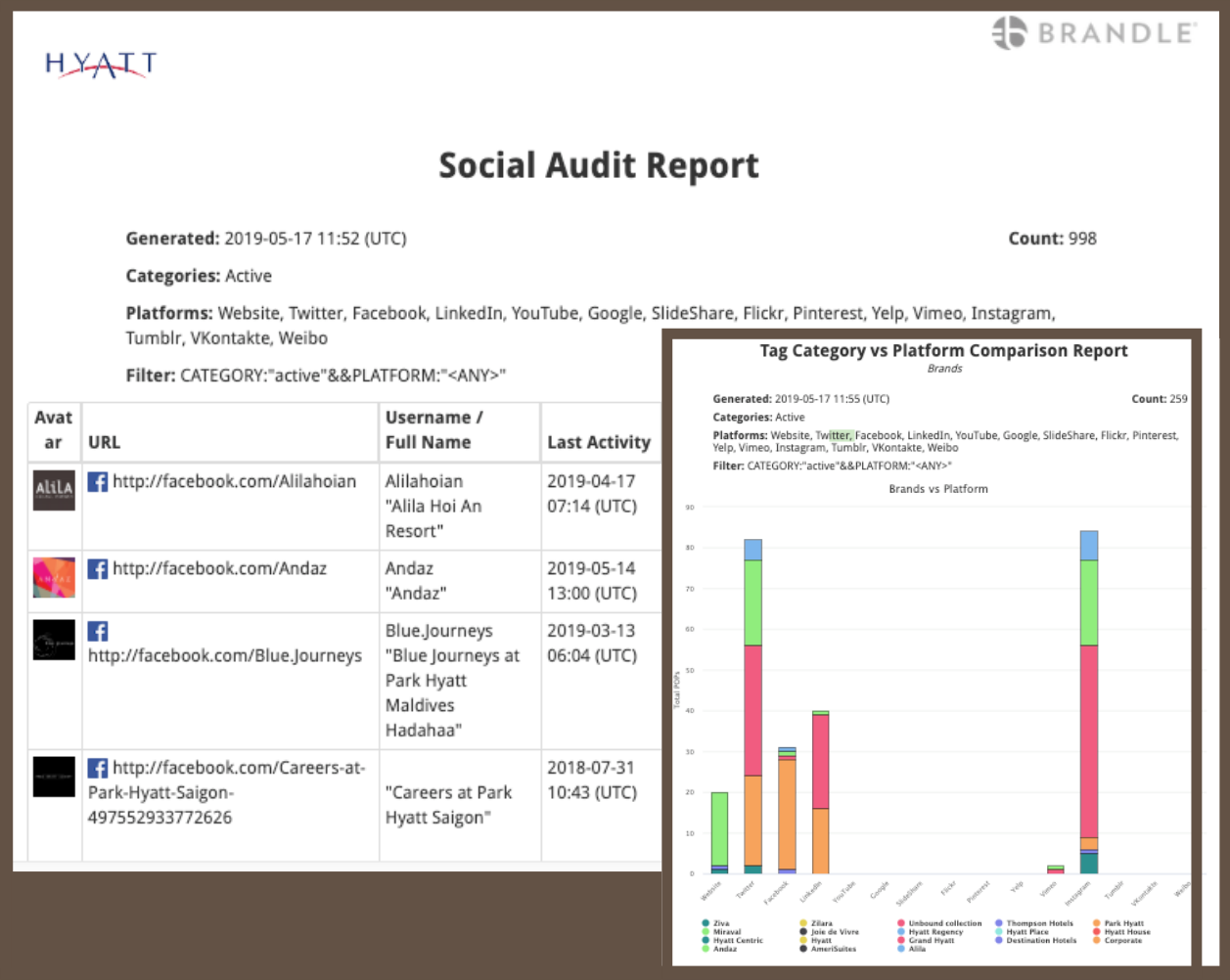
Task: Toggle the Destination Hotels legend entry
Action: click(1035, 941)
